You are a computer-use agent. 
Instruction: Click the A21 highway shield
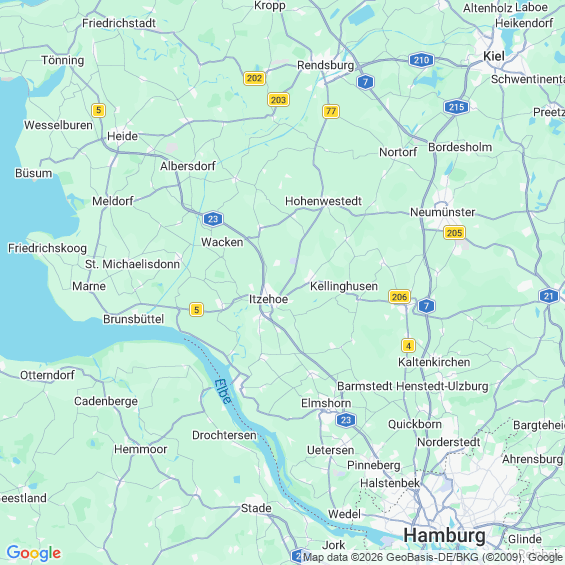[x=548, y=296]
